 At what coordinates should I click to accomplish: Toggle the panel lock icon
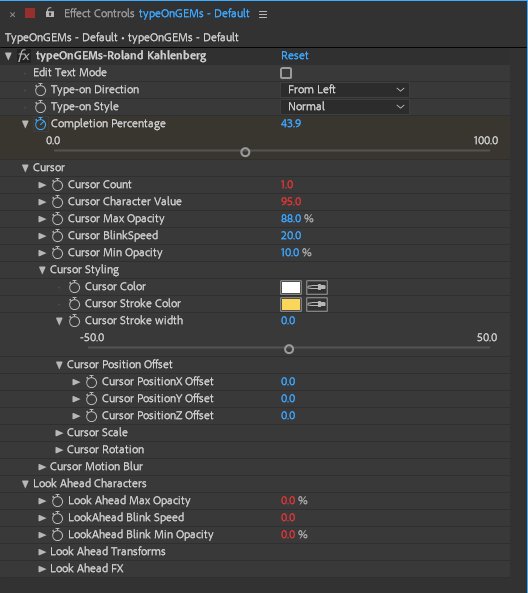[x=50, y=13]
